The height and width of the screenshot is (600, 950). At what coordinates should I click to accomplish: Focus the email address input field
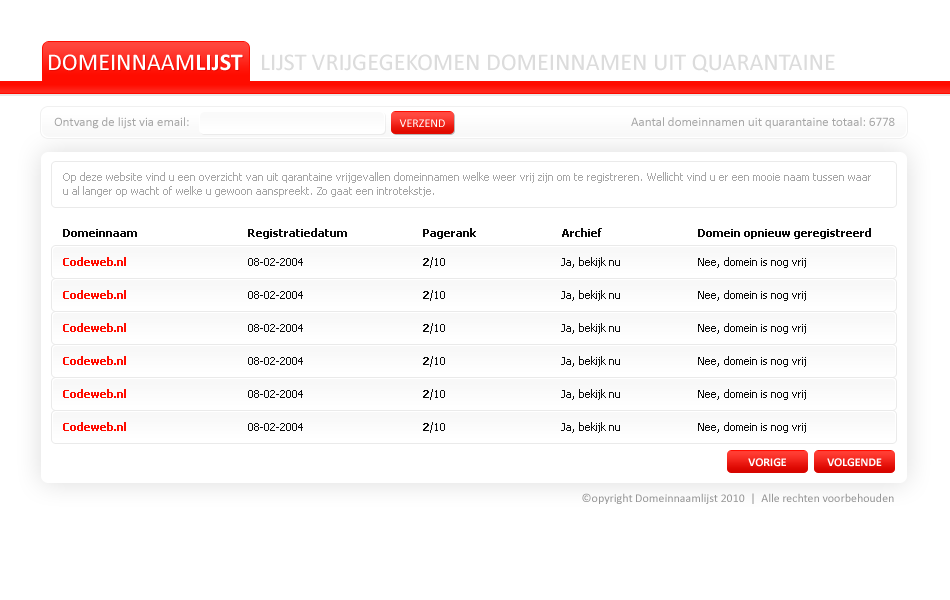click(x=293, y=123)
